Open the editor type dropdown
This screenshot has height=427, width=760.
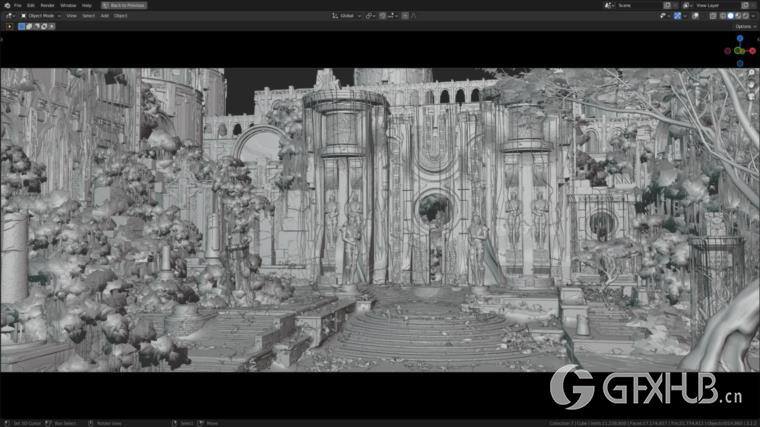coord(10,16)
